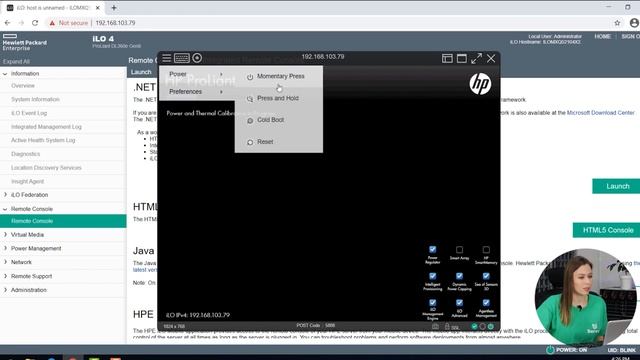
Task: Toggle Agentless Management checkbox
Action: point(486,302)
